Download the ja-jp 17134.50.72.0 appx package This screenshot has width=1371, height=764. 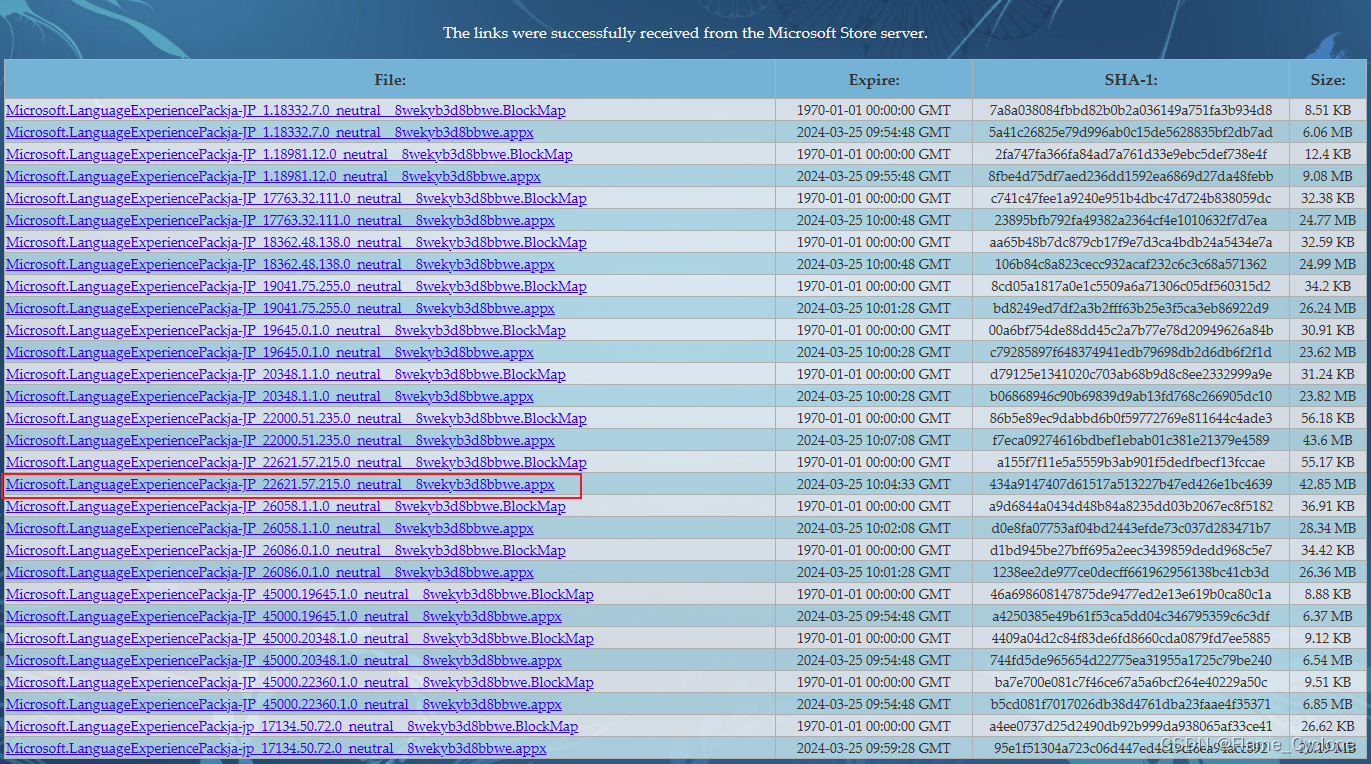pos(276,748)
